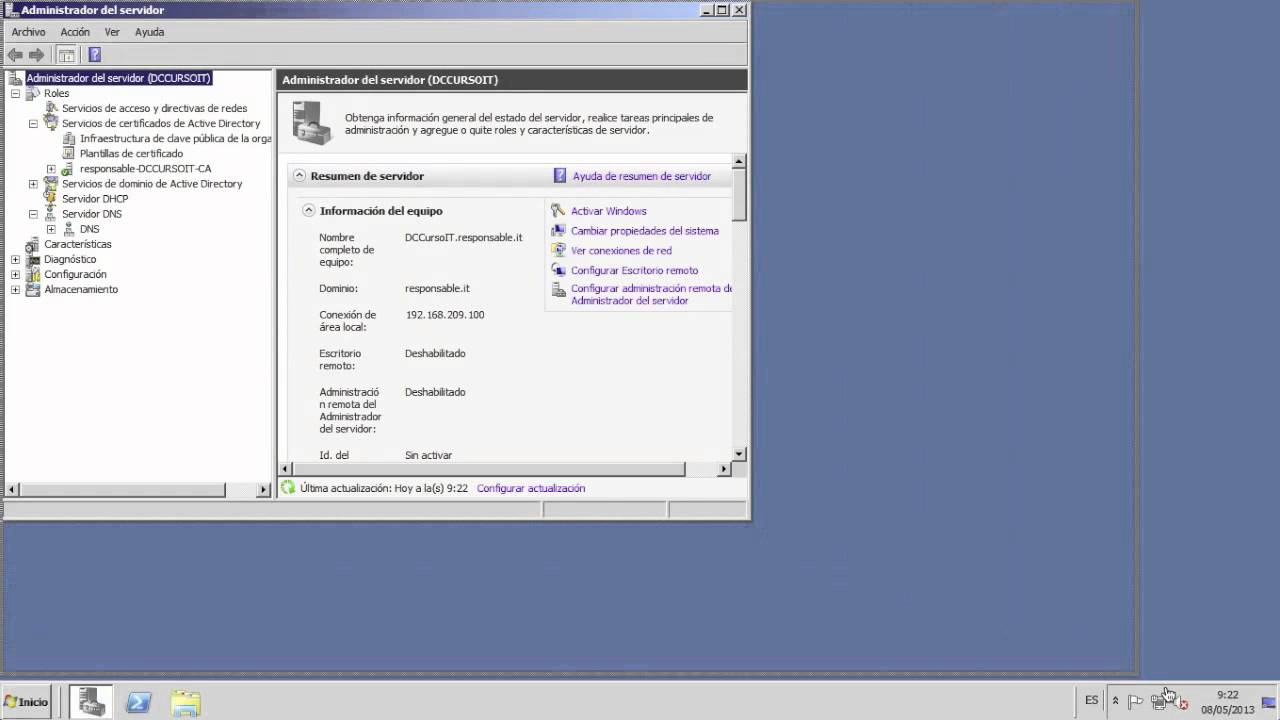Collapse the Resumen de servidor section

(299, 175)
